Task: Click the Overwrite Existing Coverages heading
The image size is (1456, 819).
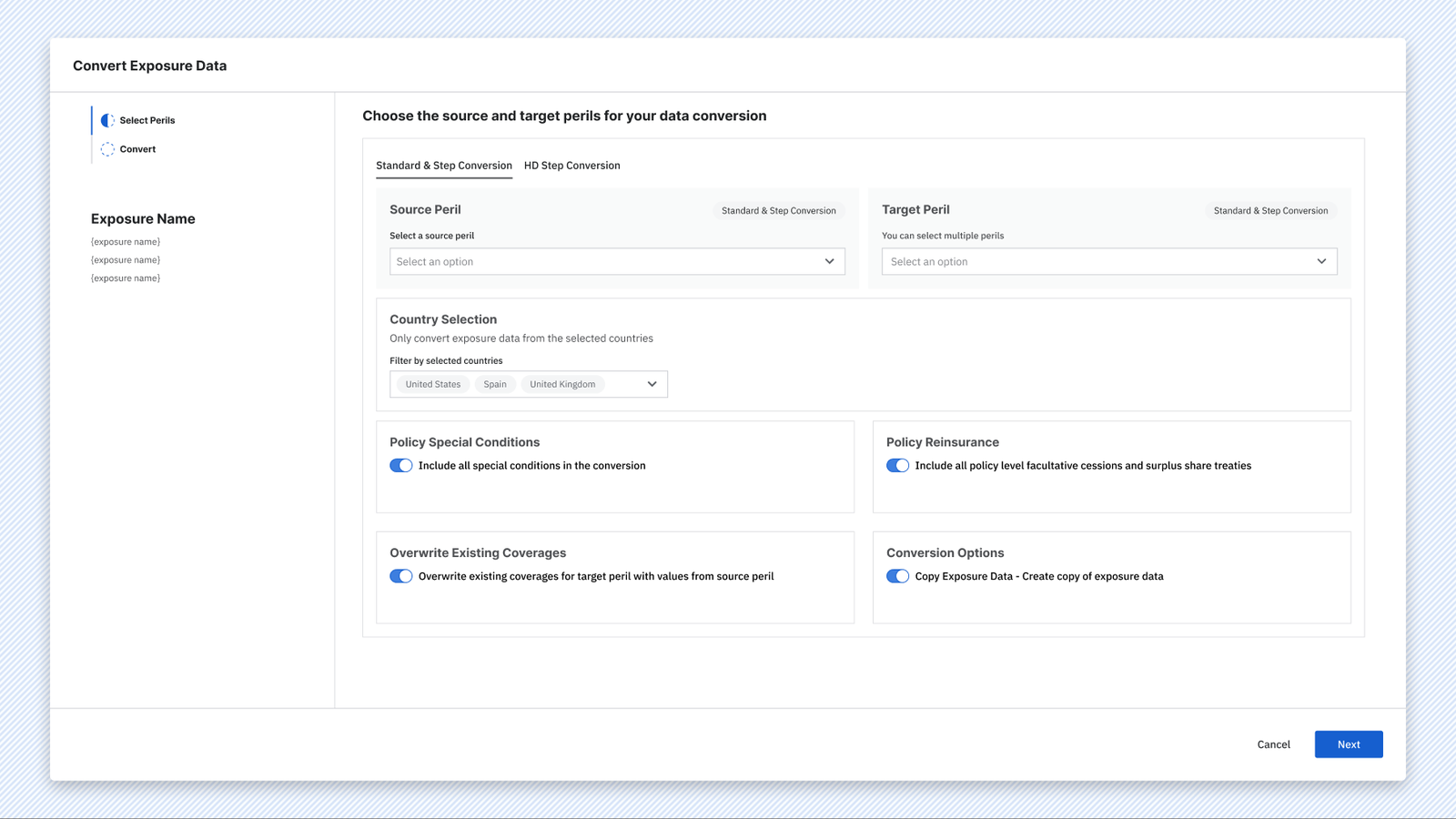Action: click(x=478, y=553)
